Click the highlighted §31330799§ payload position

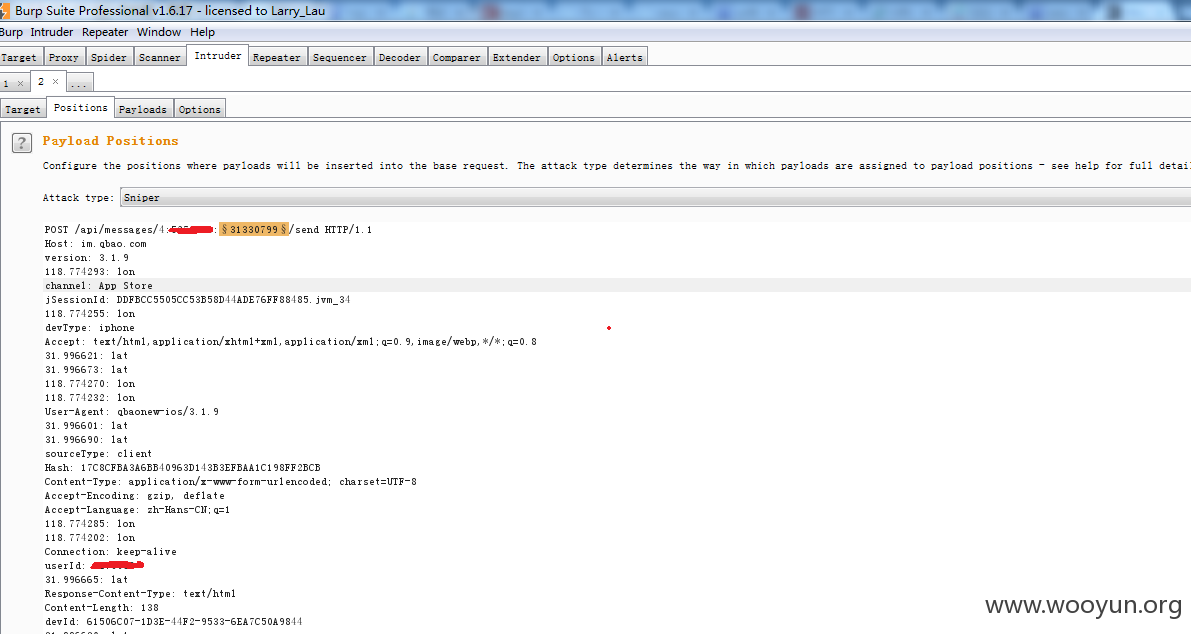pos(254,229)
